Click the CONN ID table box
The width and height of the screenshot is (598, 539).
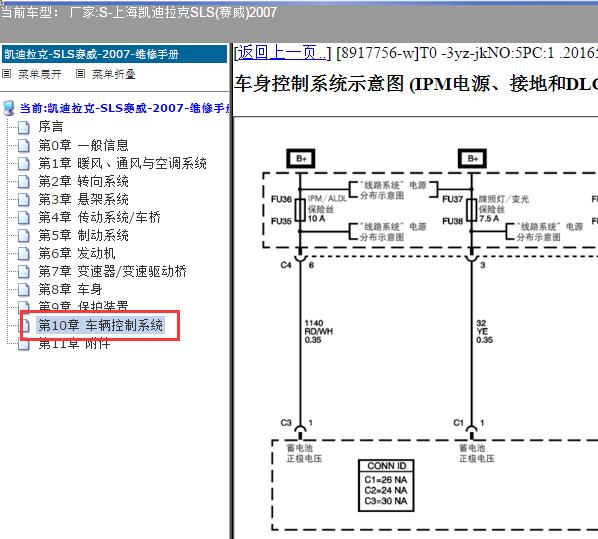(386, 486)
